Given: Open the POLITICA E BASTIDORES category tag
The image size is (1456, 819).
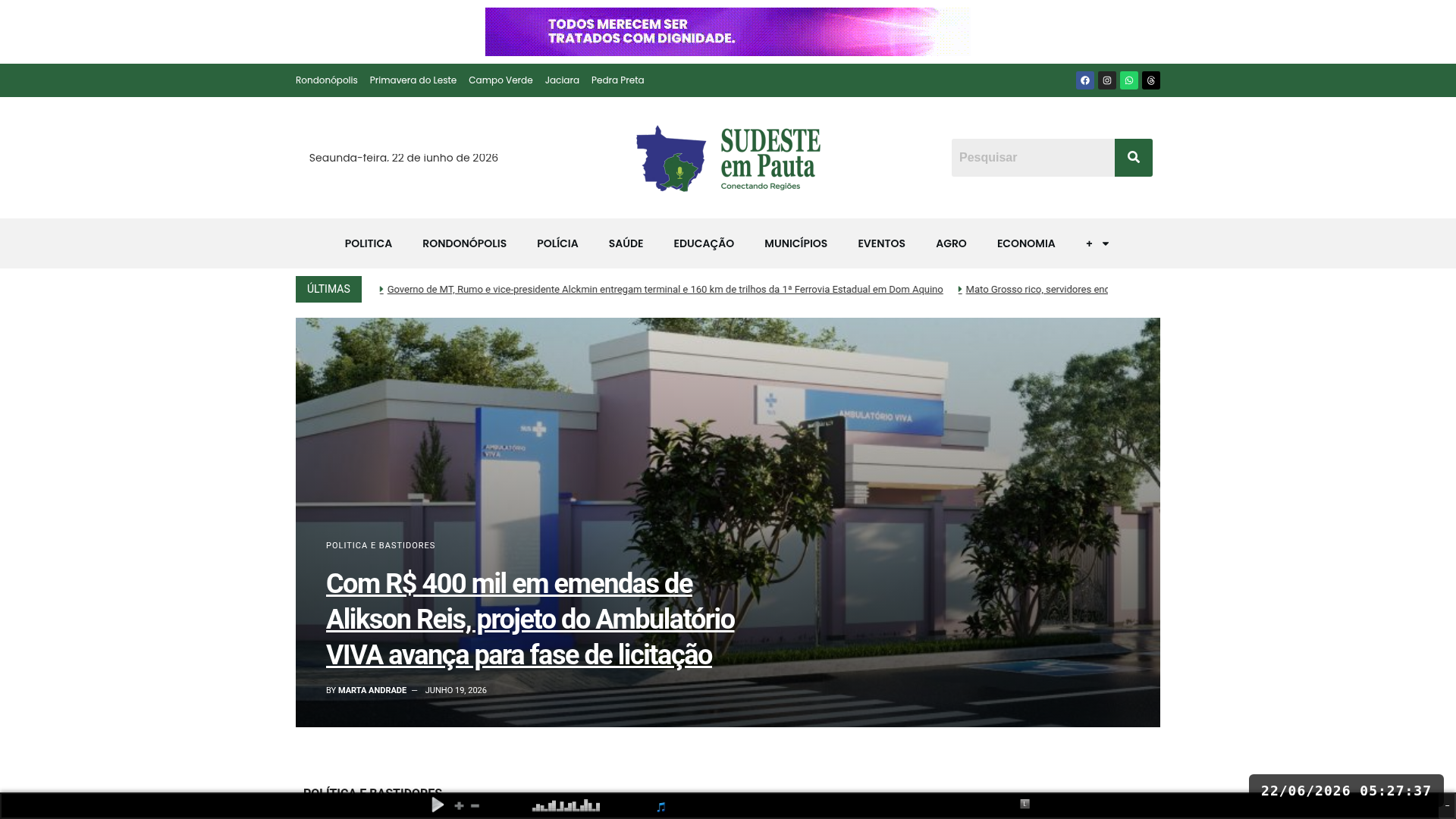Looking at the screenshot, I should click(x=381, y=546).
